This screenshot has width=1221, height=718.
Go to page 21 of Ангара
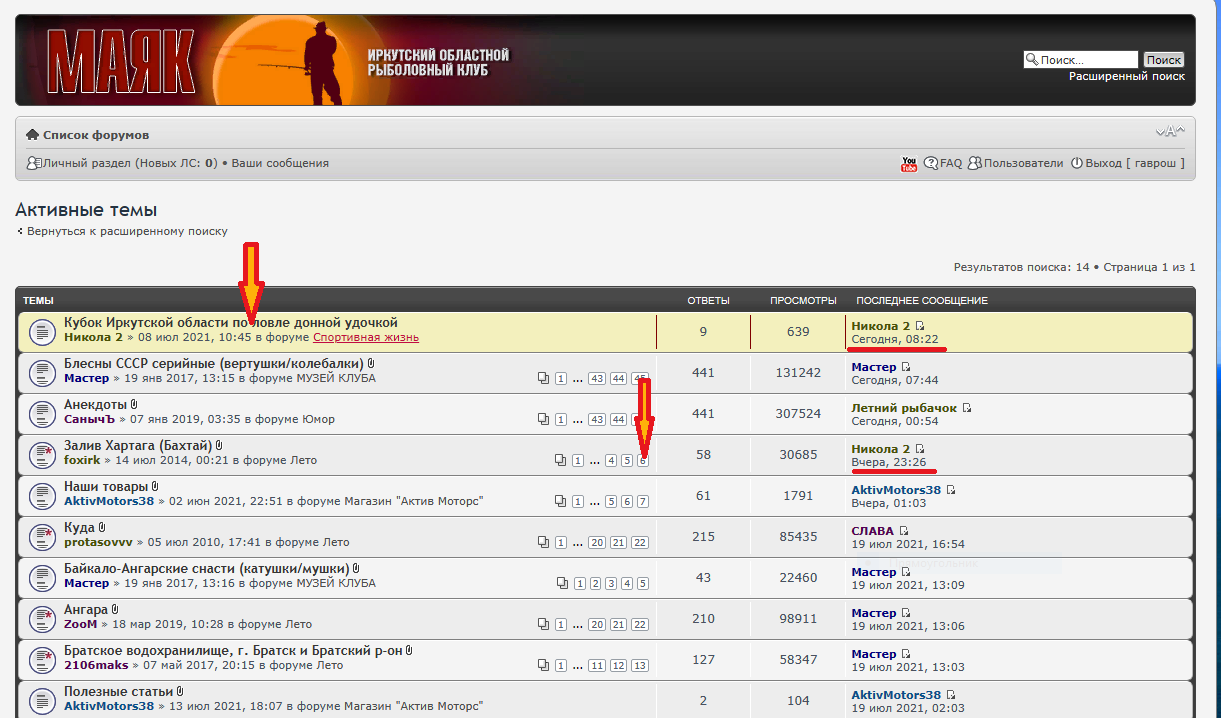coord(619,624)
